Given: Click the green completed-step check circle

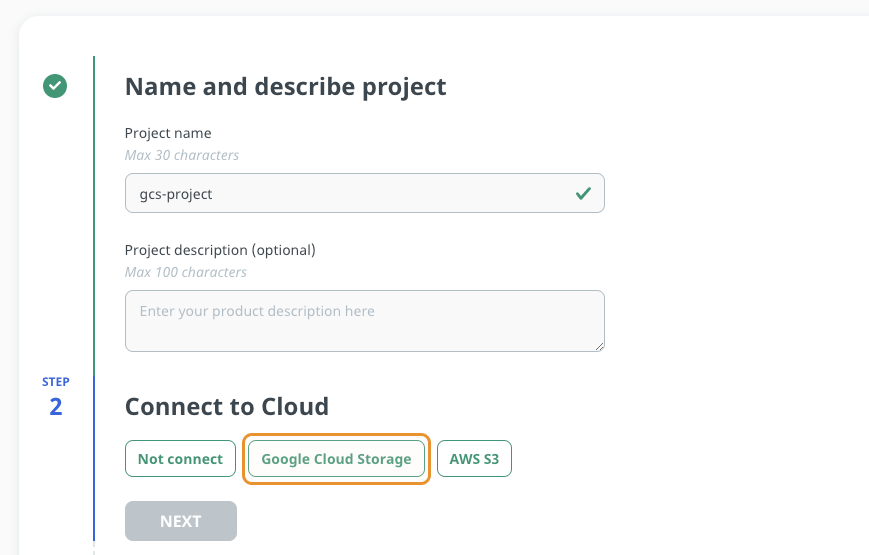Looking at the screenshot, I should [x=55, y=86].
